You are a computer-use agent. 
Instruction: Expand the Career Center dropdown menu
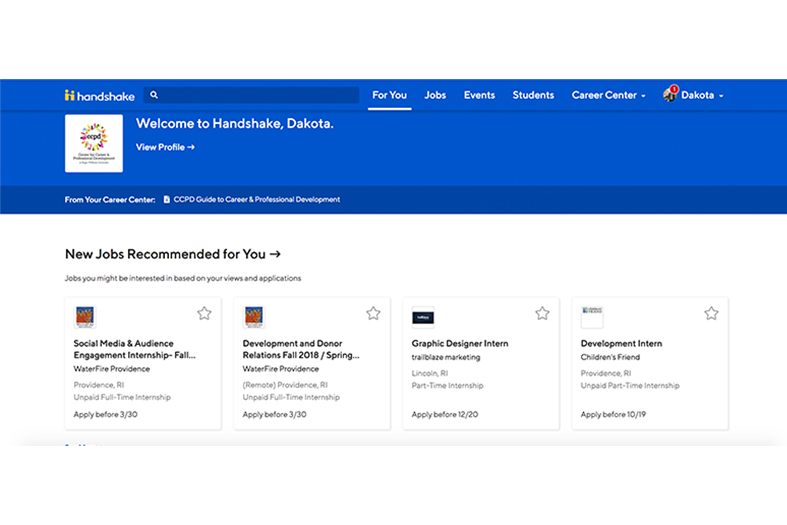tap(608, 95)
